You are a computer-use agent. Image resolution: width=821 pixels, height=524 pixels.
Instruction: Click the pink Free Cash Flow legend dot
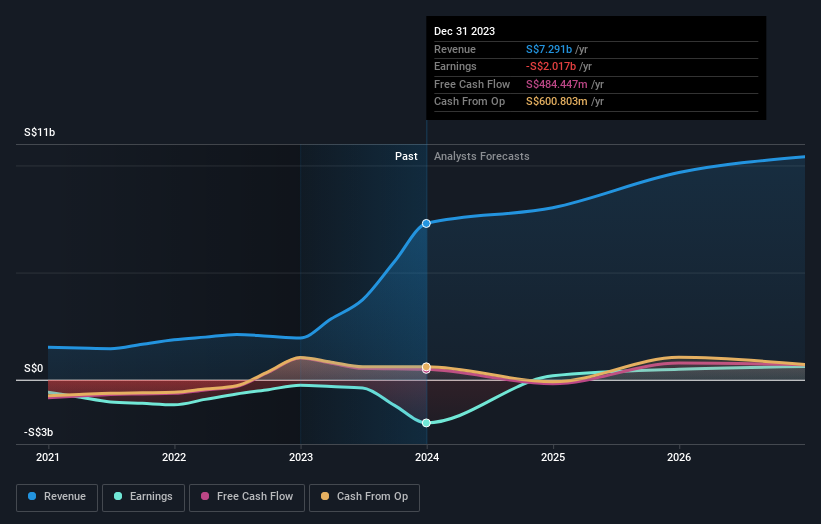[205, 496]
